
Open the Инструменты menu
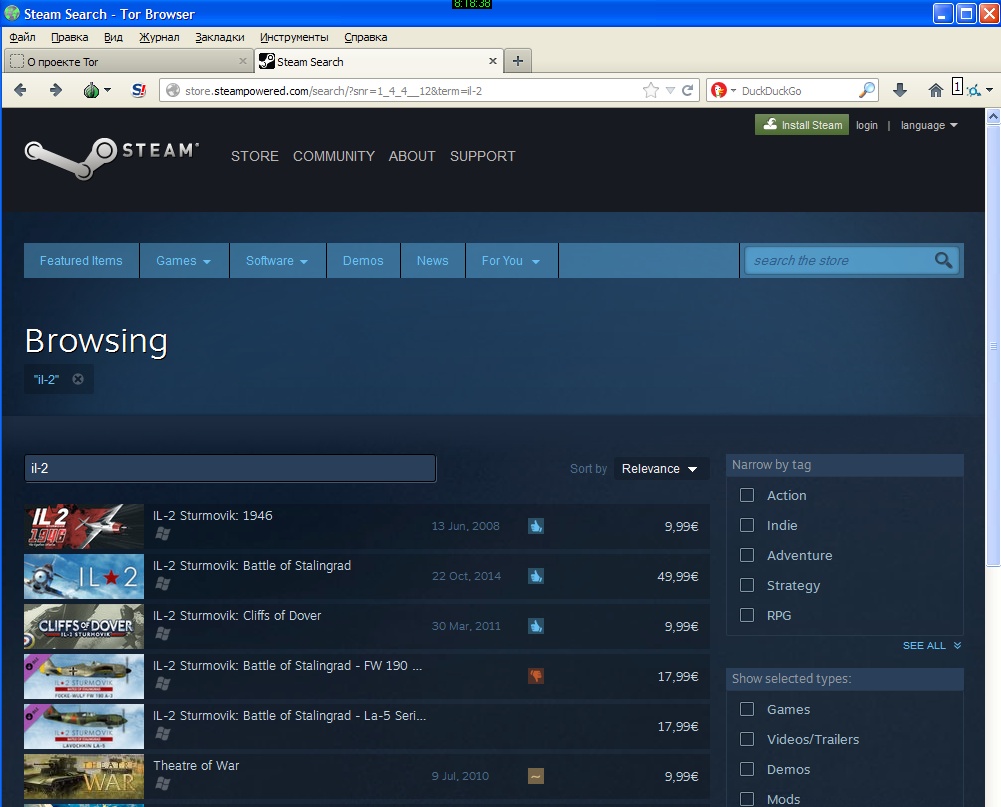tap(294, 37)
